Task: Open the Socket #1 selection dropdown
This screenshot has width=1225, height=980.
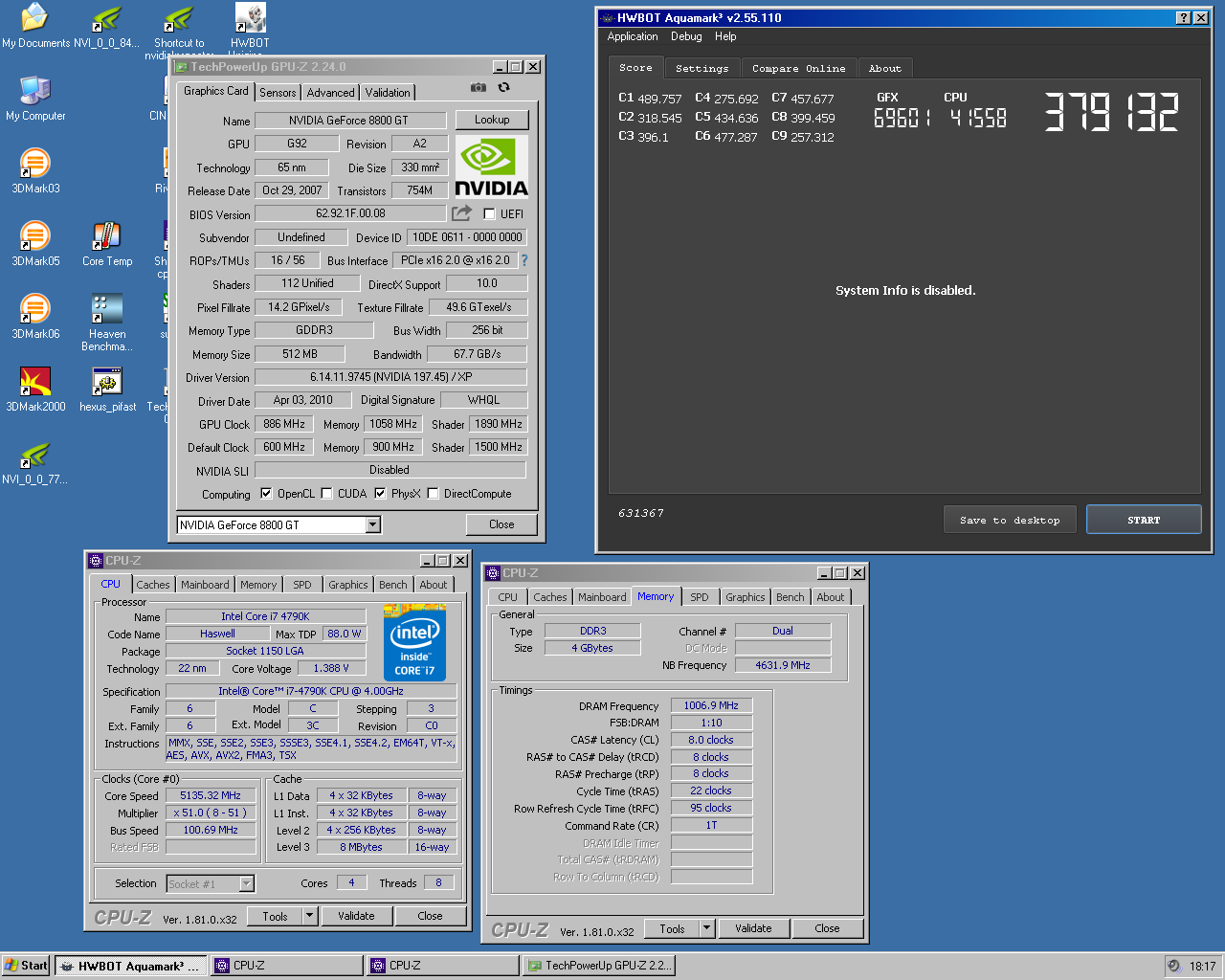Action: (x=246, y=884)
